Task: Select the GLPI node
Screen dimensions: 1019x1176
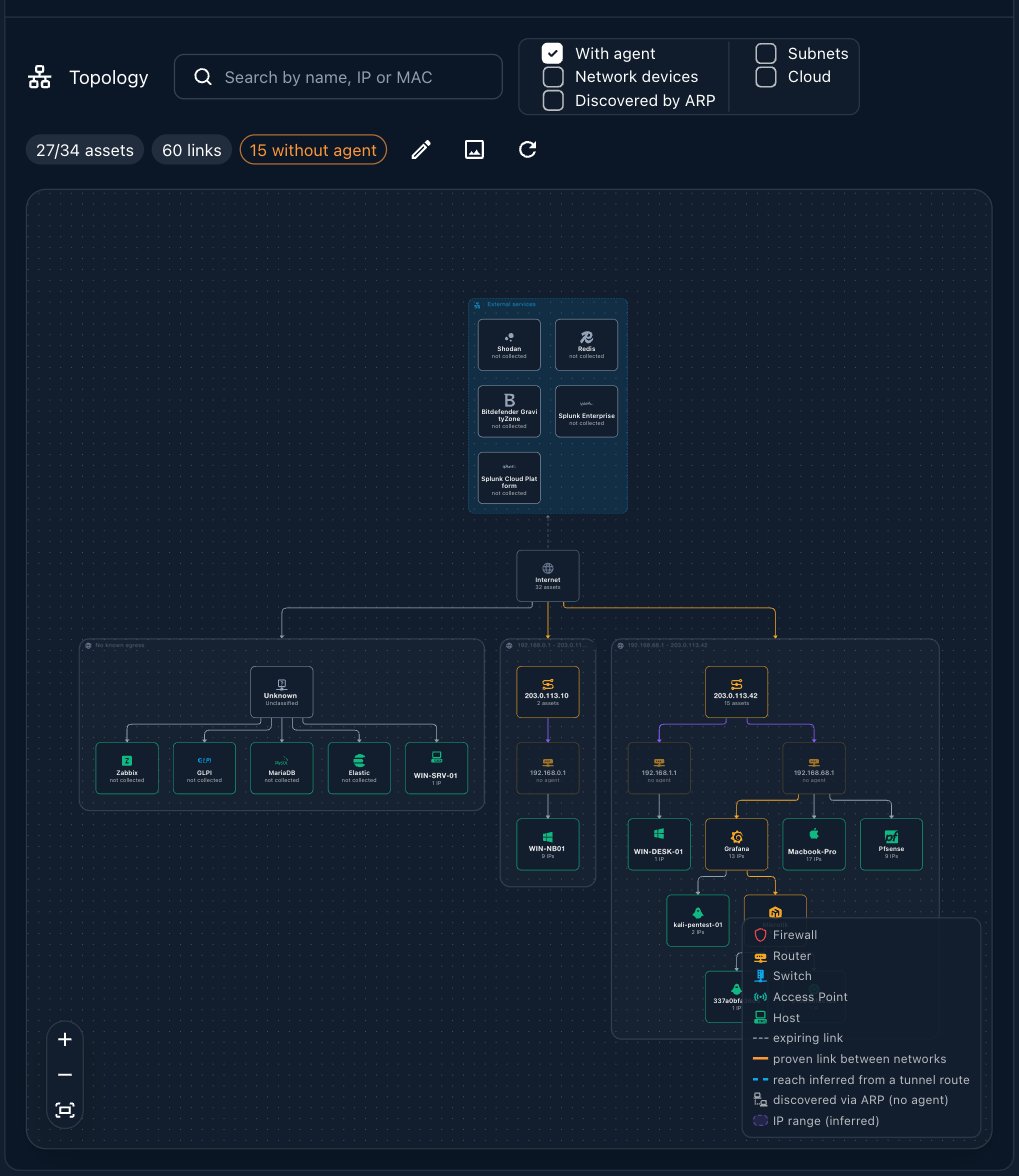Action: pyautogui.click(x=205, y=769)
